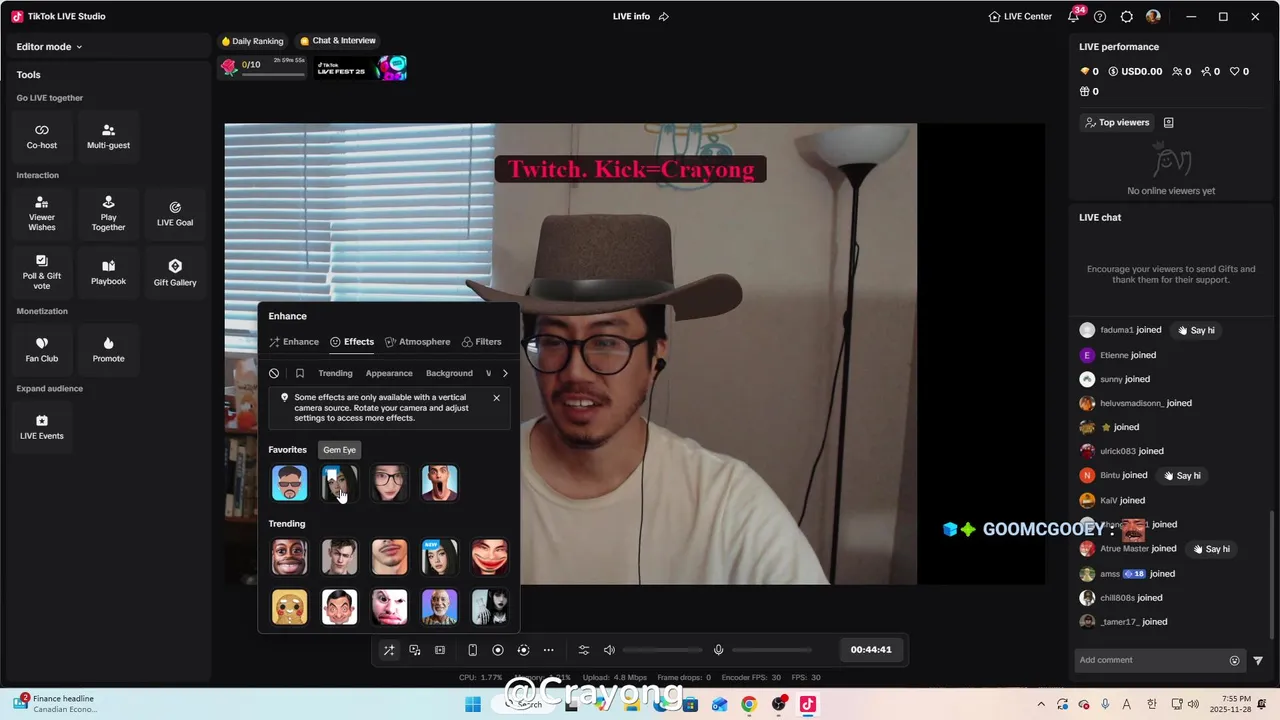Click the share arrow next to LIVE info
This screenshot has width=1280, height=720.
click(664, 16)
